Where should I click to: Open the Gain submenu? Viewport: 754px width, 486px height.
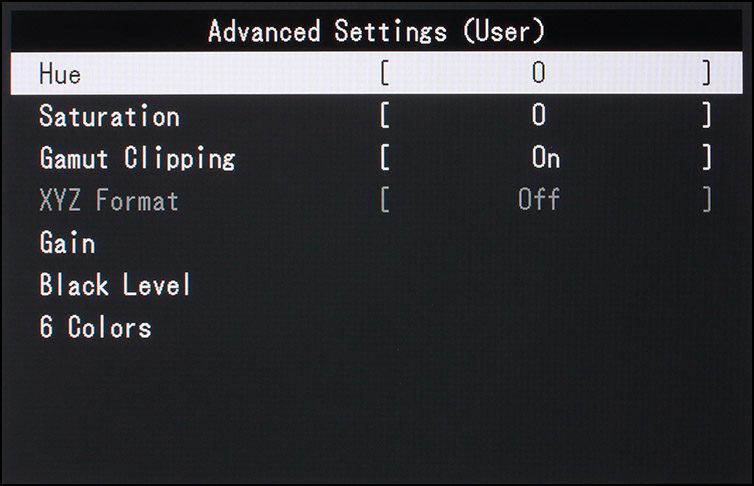click(x=67, y=242)
